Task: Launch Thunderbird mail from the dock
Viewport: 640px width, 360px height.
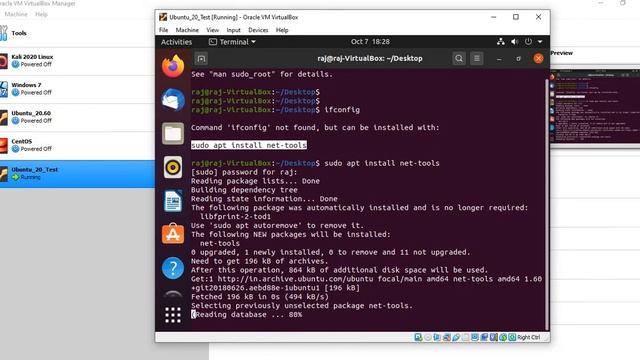Action: click(173, 100)
